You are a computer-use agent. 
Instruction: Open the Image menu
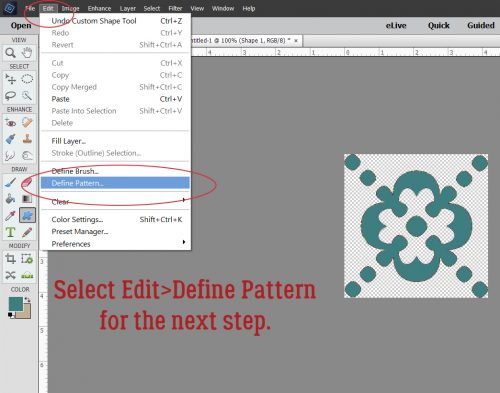click(x=70, y=8)
